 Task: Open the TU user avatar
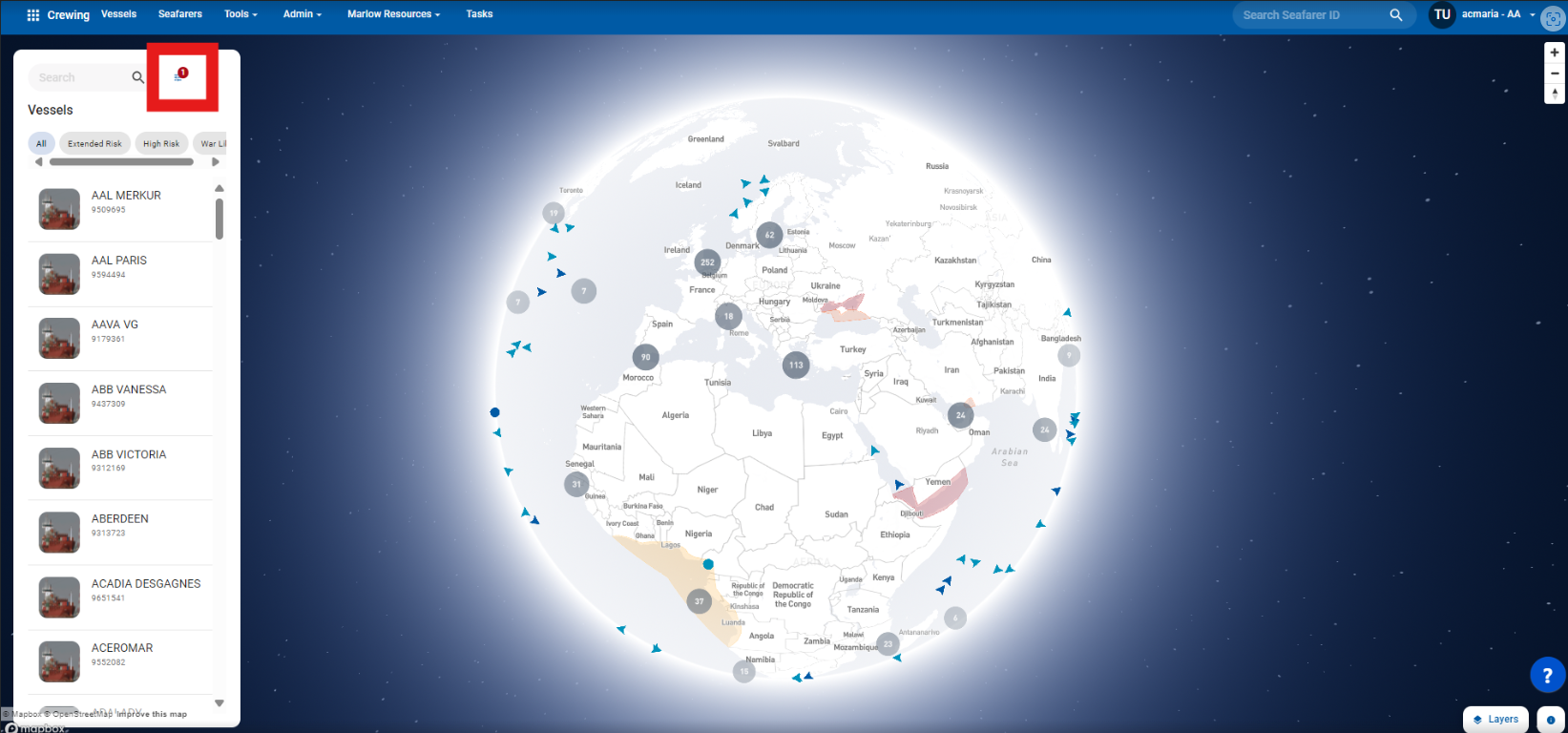pos(1442,14)
